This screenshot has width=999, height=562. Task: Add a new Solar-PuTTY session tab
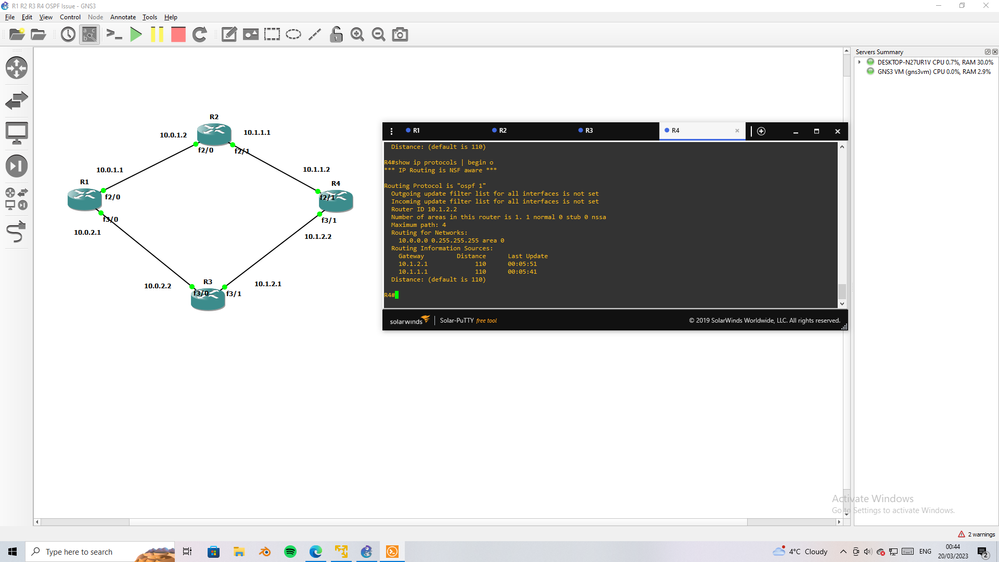(x=761, y=131)
